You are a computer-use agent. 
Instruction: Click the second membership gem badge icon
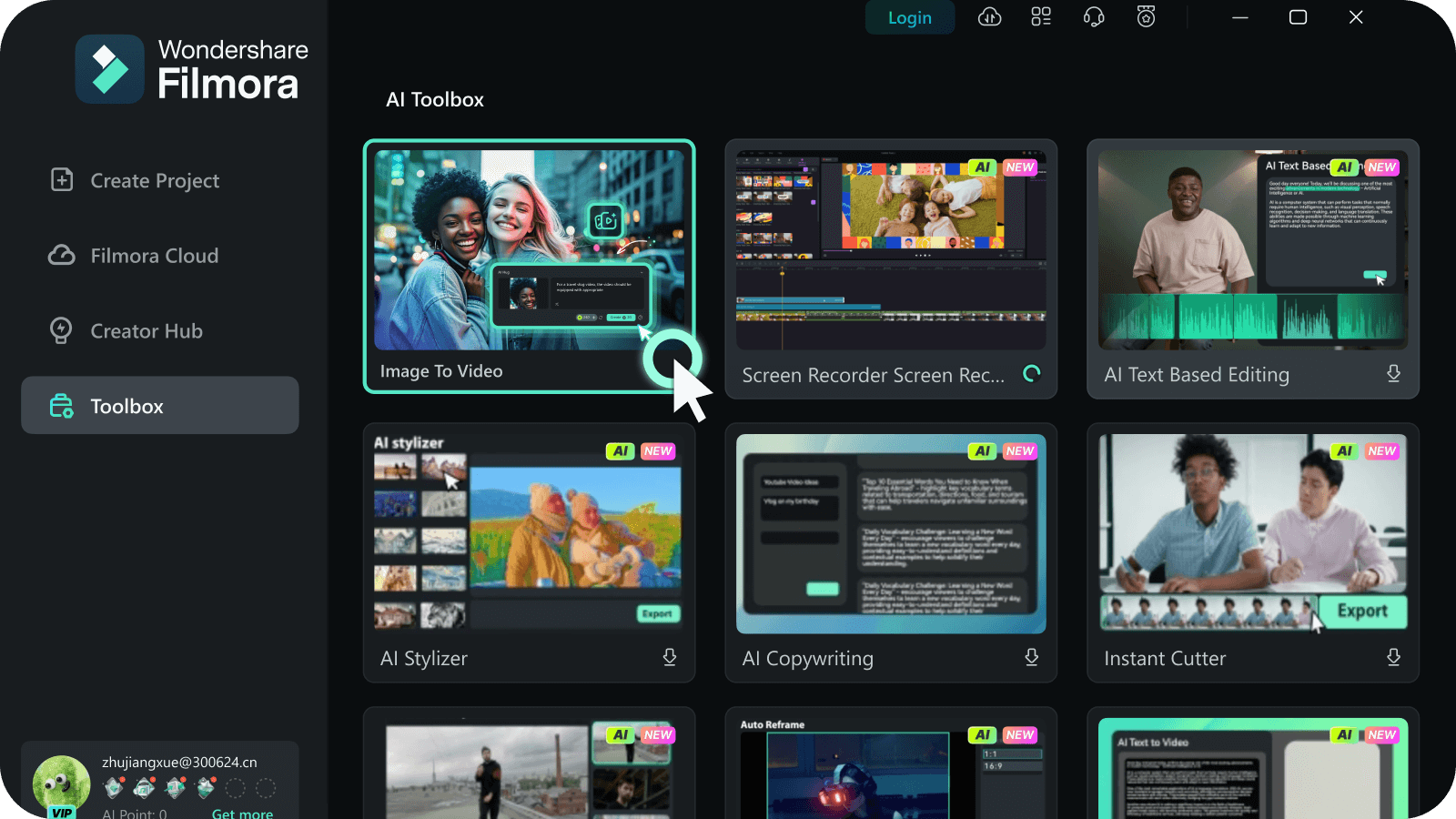[x=145, y=787]
